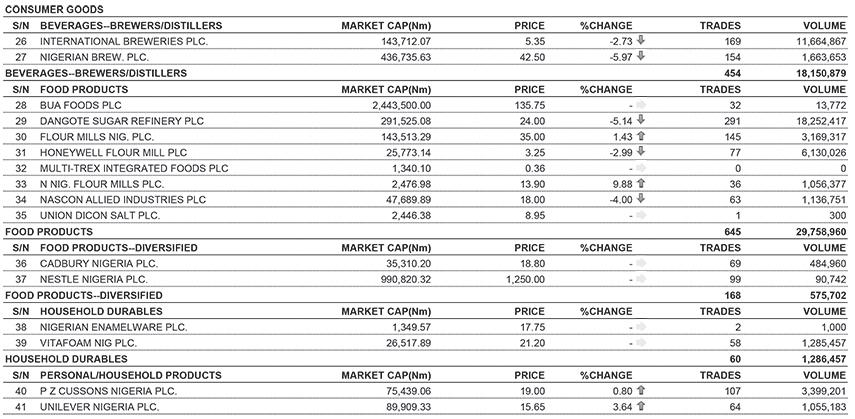Open the Nestle Nigeria PLC. row
Viewport: 855px width, 419px height.
(x=425, y=279)
